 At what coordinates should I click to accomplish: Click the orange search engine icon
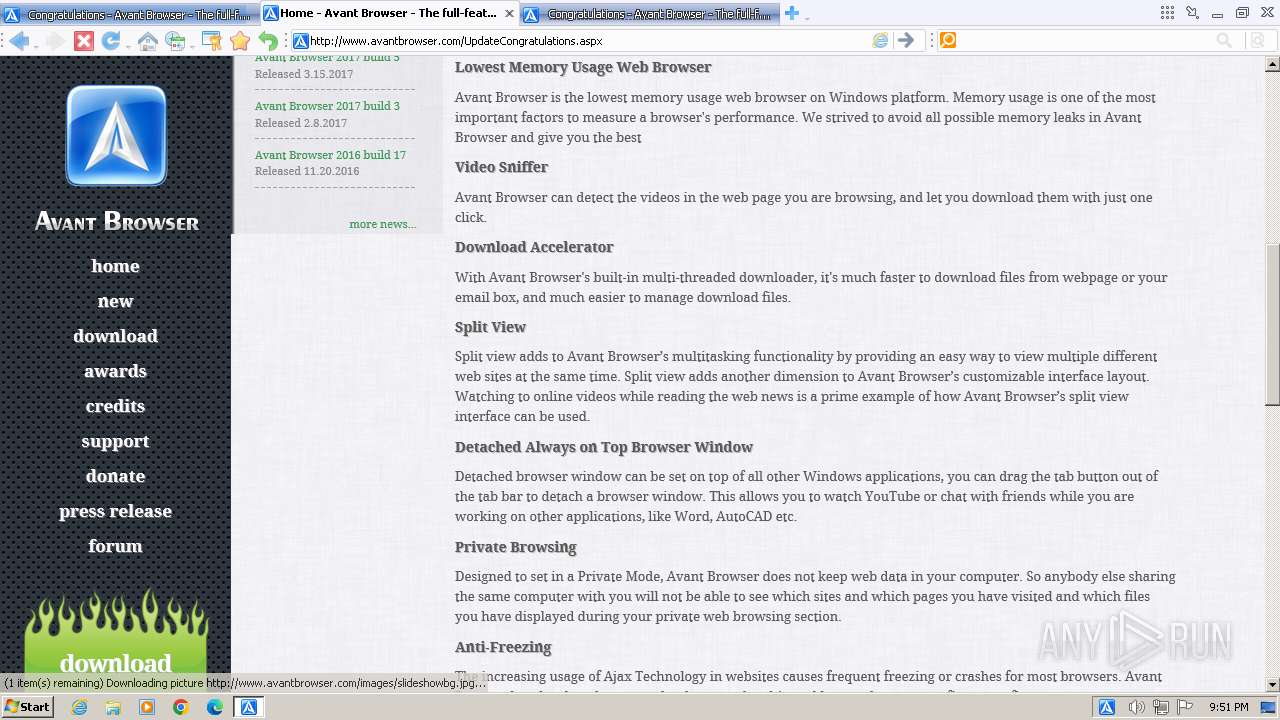click(x=948, y=41)
